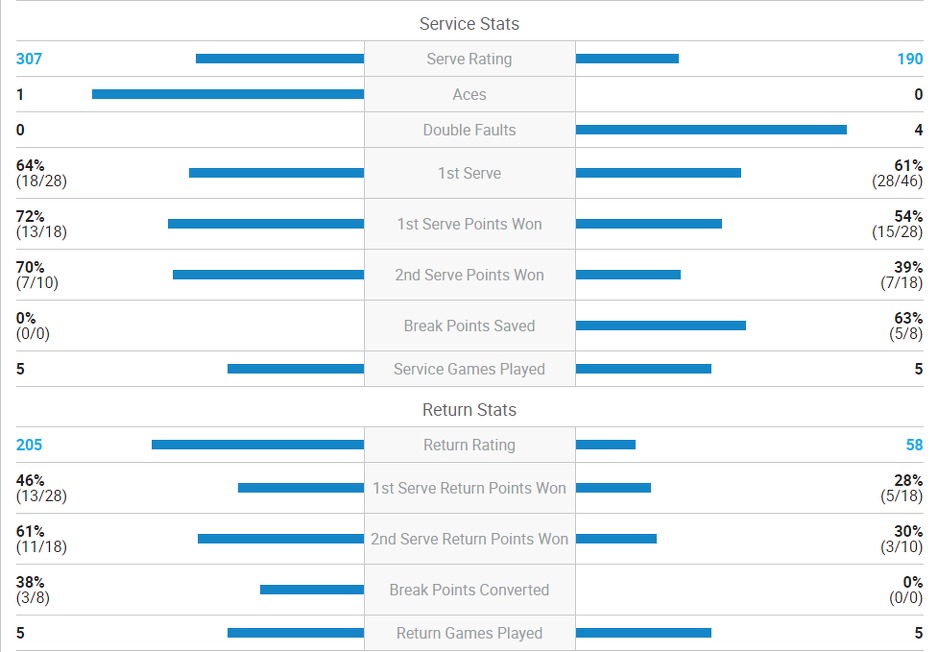Select the 38% (3/8) break points converted value

pyautogui.click(x=33, y=590)
